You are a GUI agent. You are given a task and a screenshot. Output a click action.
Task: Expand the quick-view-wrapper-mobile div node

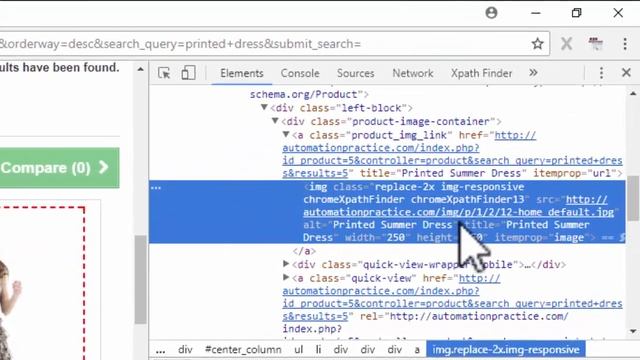[286, 264]
